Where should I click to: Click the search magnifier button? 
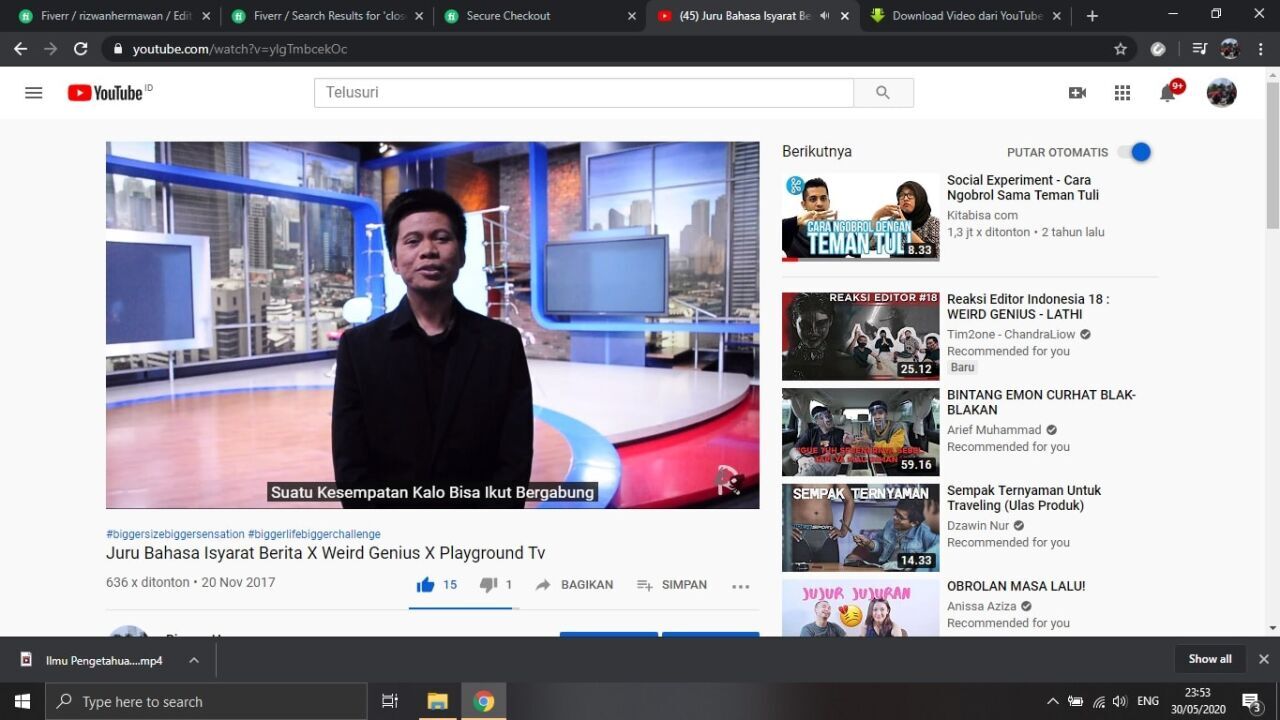click(x=882, y=93)
